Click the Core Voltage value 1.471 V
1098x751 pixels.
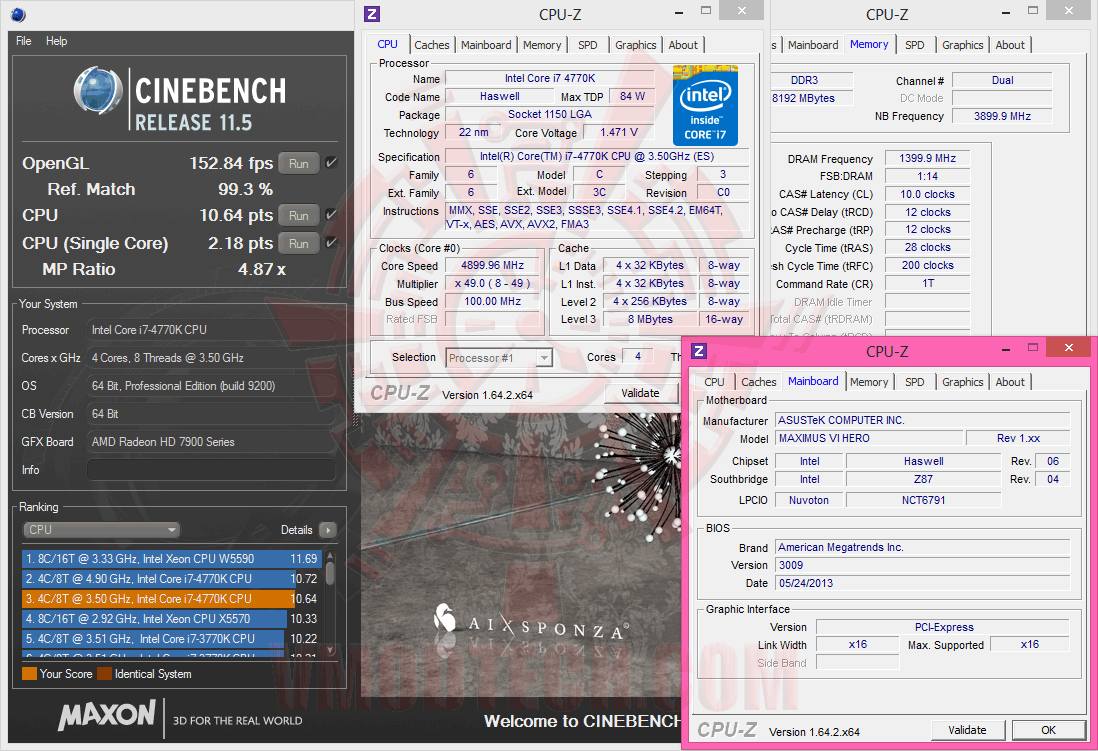[x=619, y=132]
